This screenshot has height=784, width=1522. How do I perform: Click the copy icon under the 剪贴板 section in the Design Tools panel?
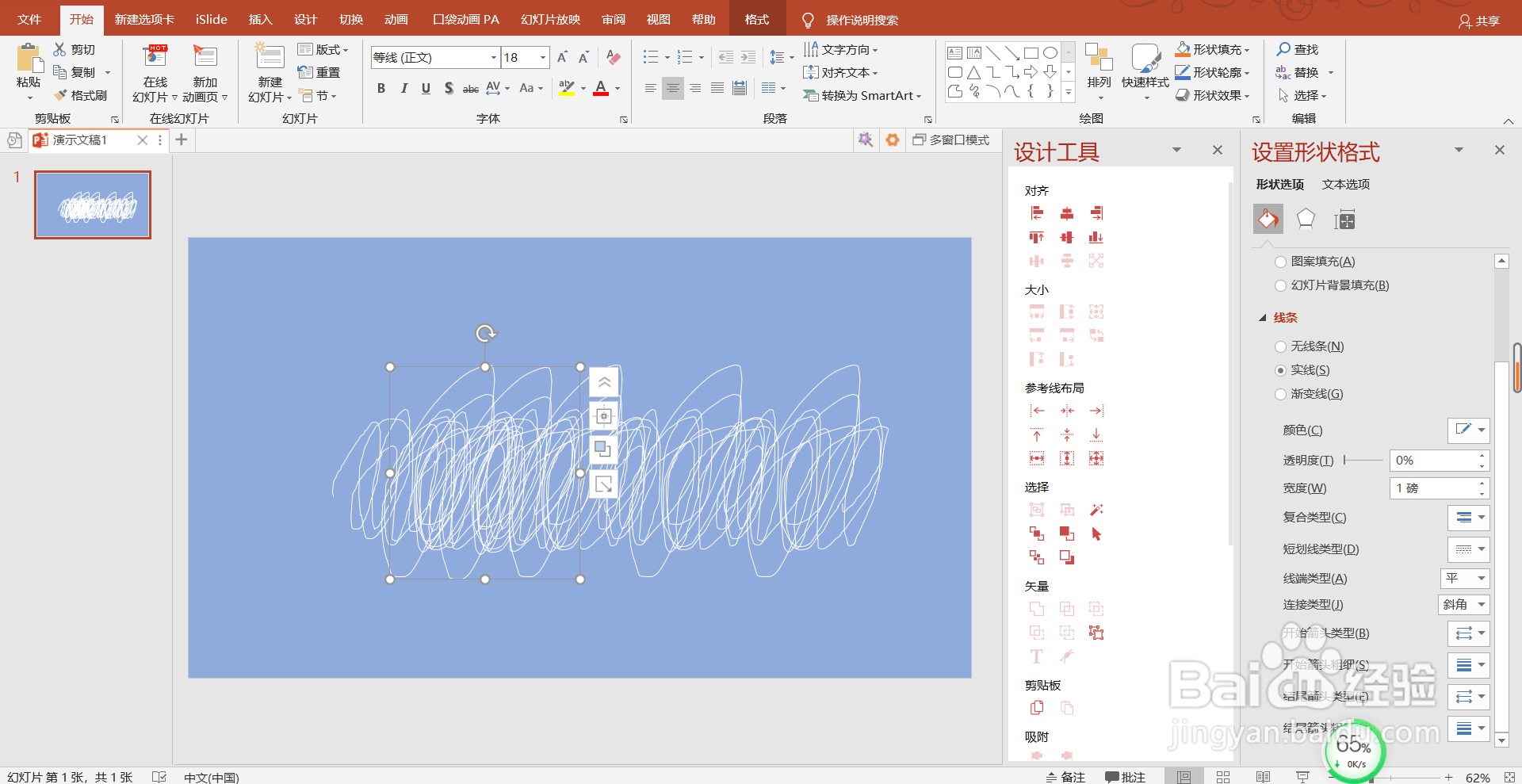1037,707
